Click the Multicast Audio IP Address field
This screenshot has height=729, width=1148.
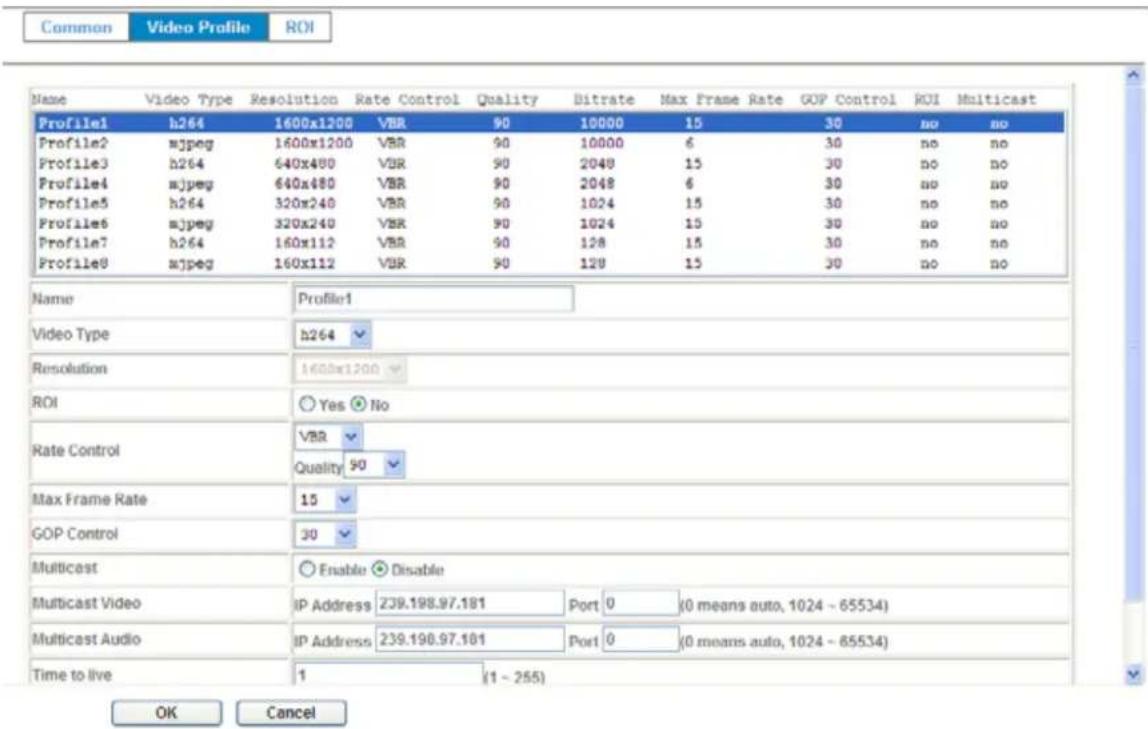click(x=469, y=639)
